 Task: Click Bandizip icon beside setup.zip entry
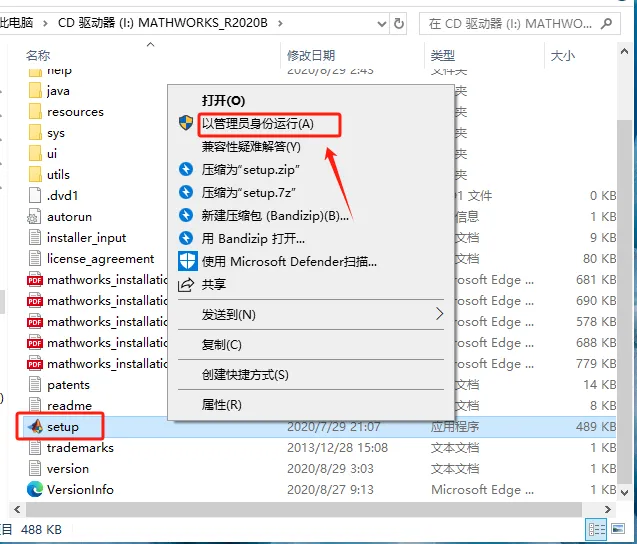click(x=186, y=169)
